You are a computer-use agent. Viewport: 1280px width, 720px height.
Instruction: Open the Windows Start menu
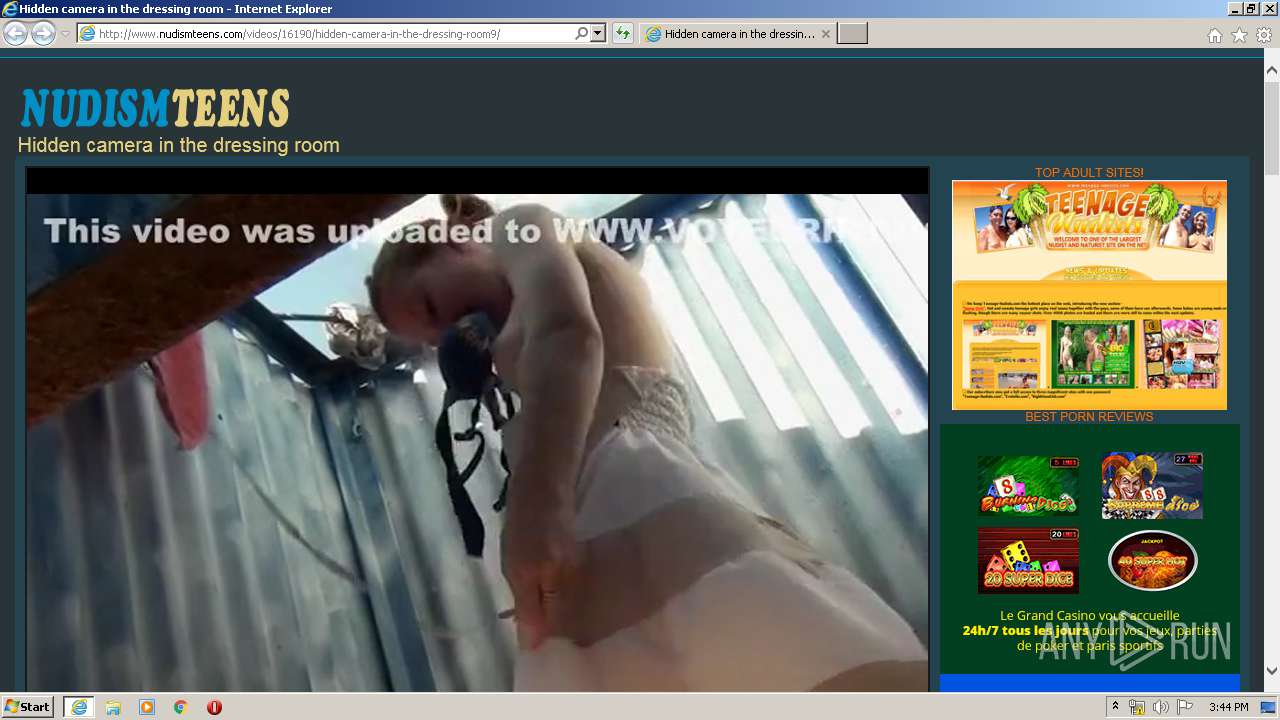tap(27, 707)
